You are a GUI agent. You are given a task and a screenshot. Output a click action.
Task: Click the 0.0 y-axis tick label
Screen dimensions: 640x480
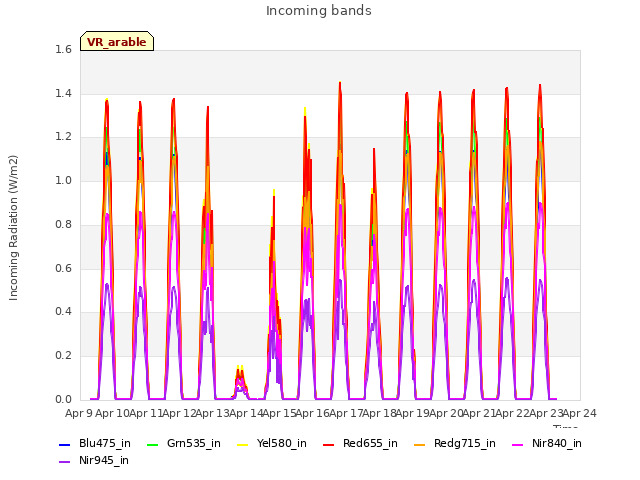coord(63,399)
